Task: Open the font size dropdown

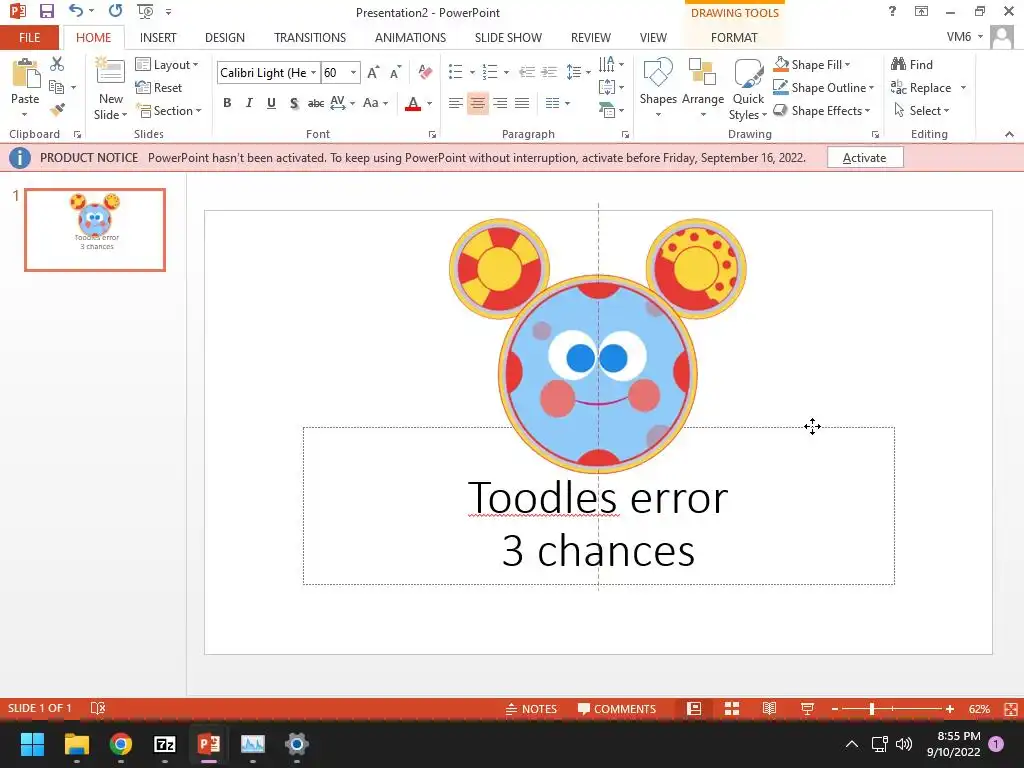Action: (353, 72)
